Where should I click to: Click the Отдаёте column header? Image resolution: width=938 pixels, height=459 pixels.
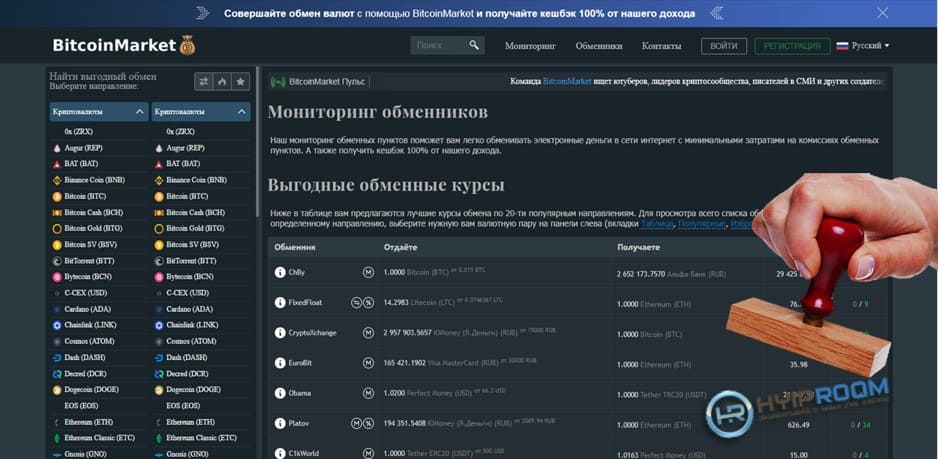pos(400,247)
